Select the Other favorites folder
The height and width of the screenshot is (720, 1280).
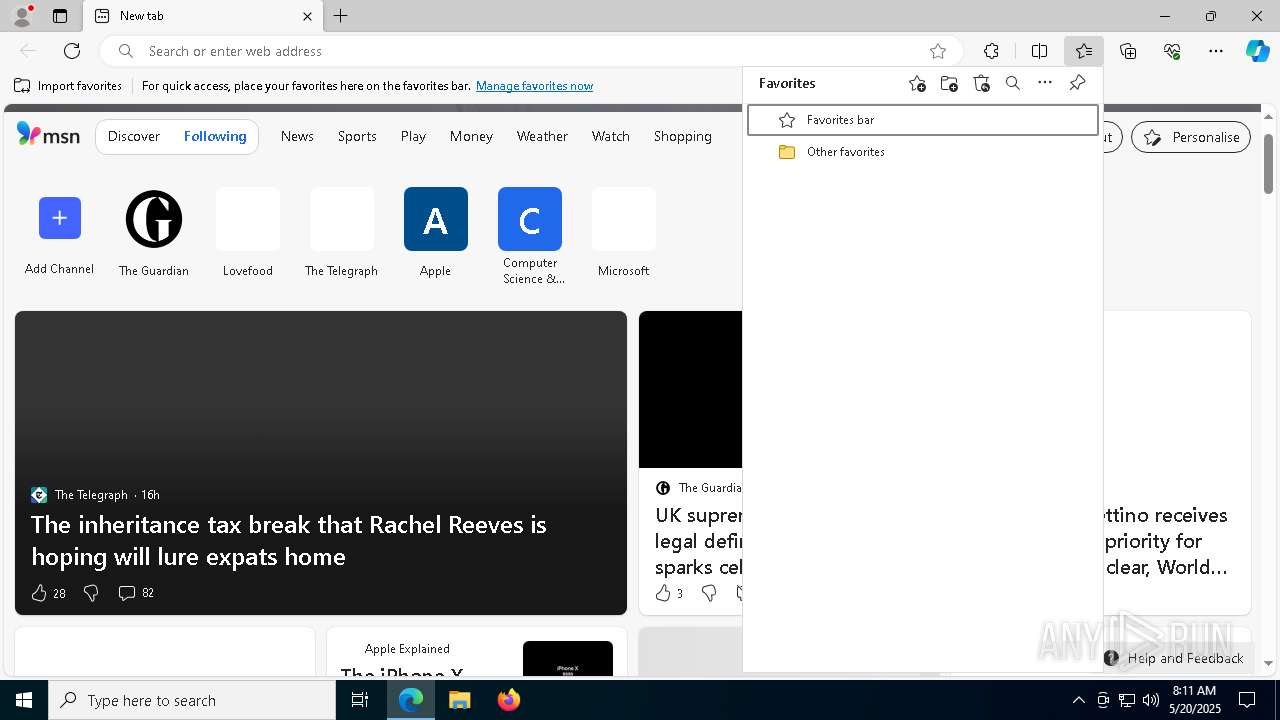point(922,152)
